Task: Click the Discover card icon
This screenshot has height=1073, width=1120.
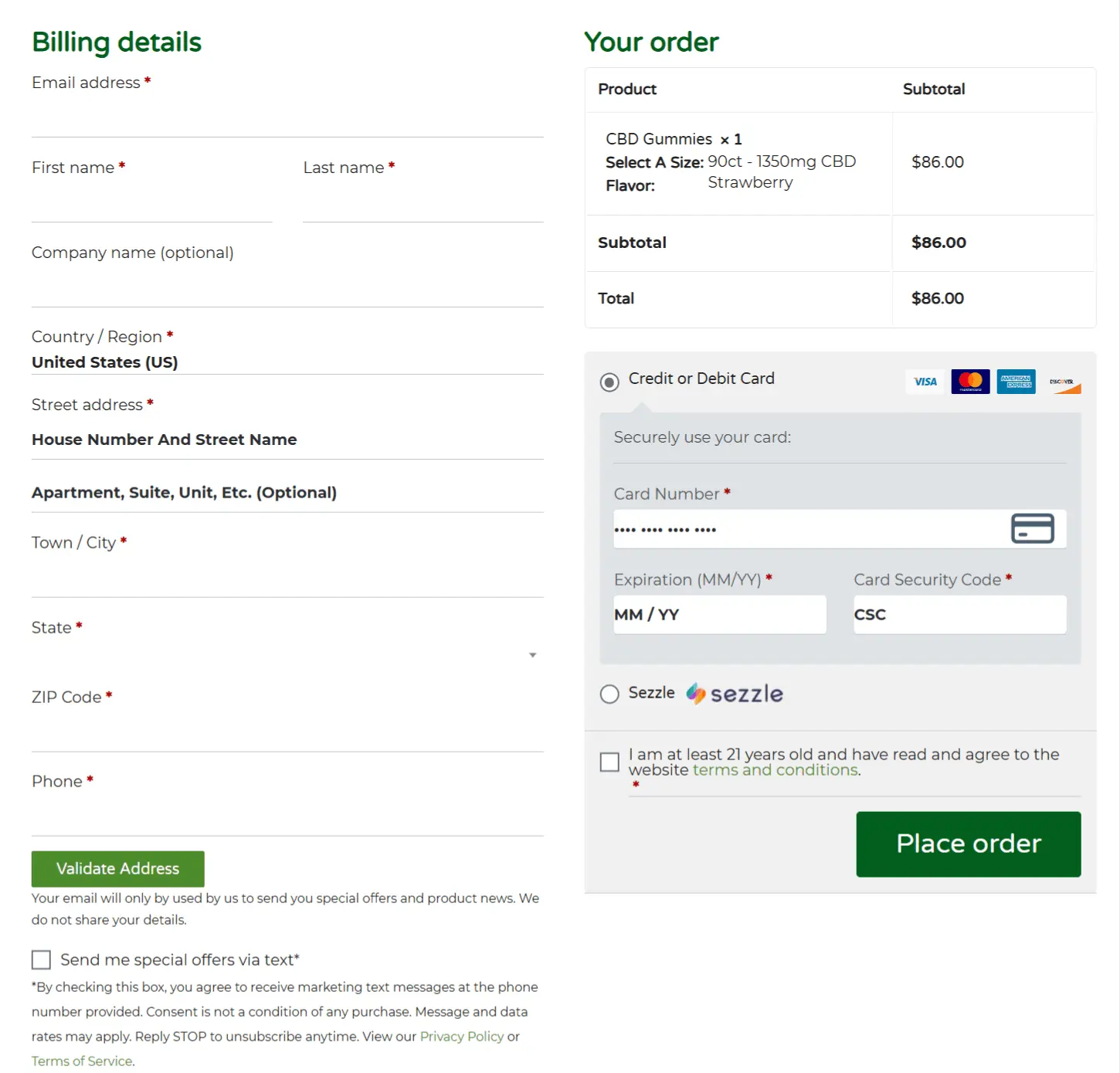Action: point(1064,381)
